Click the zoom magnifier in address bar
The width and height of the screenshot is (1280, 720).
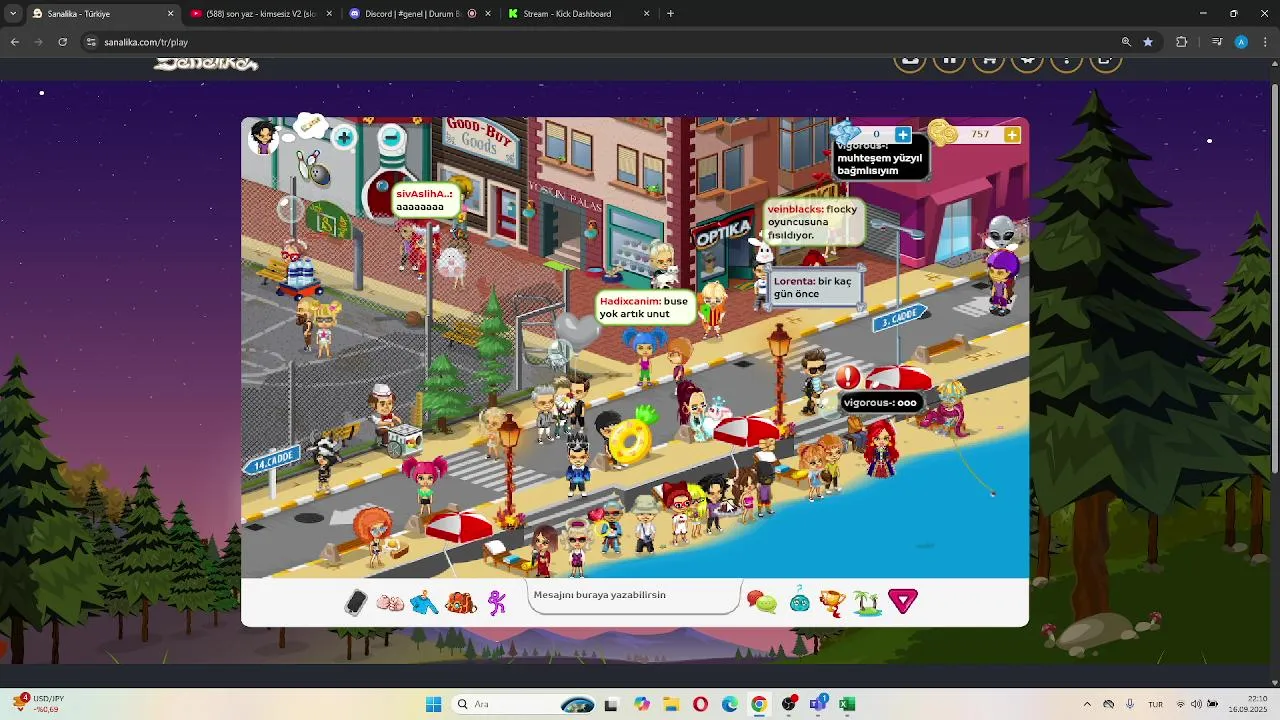(1126, 42)
